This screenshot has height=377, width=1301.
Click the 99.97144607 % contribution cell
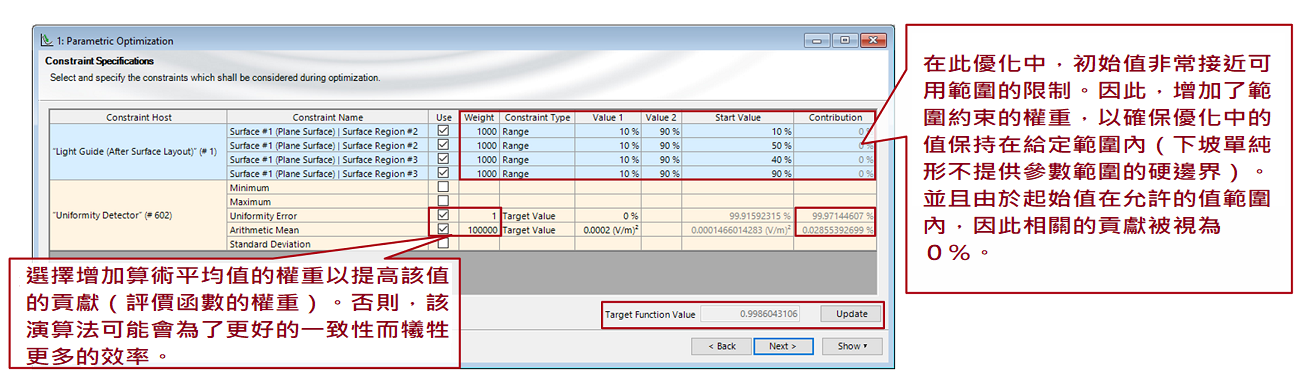coord(836,215)
